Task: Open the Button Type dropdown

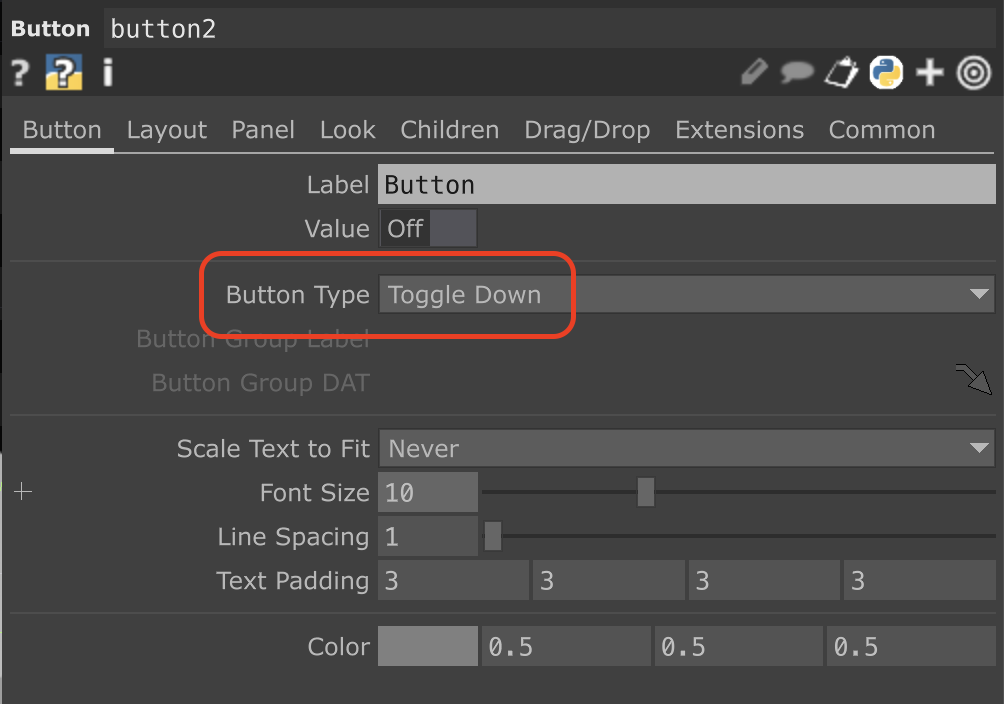Action: coord(686,295)
